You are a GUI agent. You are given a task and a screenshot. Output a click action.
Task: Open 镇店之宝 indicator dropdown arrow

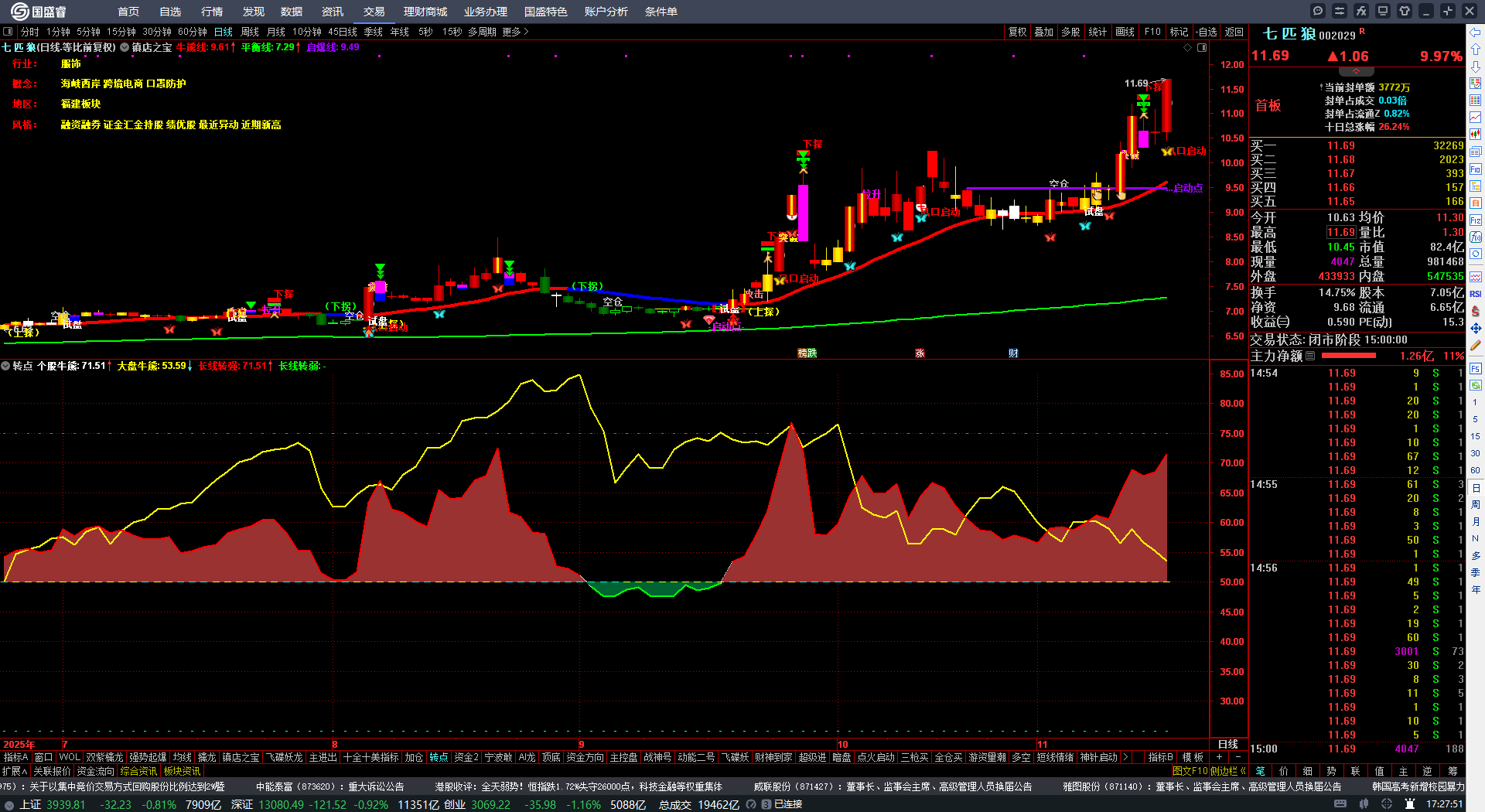[x=125, y=47]
